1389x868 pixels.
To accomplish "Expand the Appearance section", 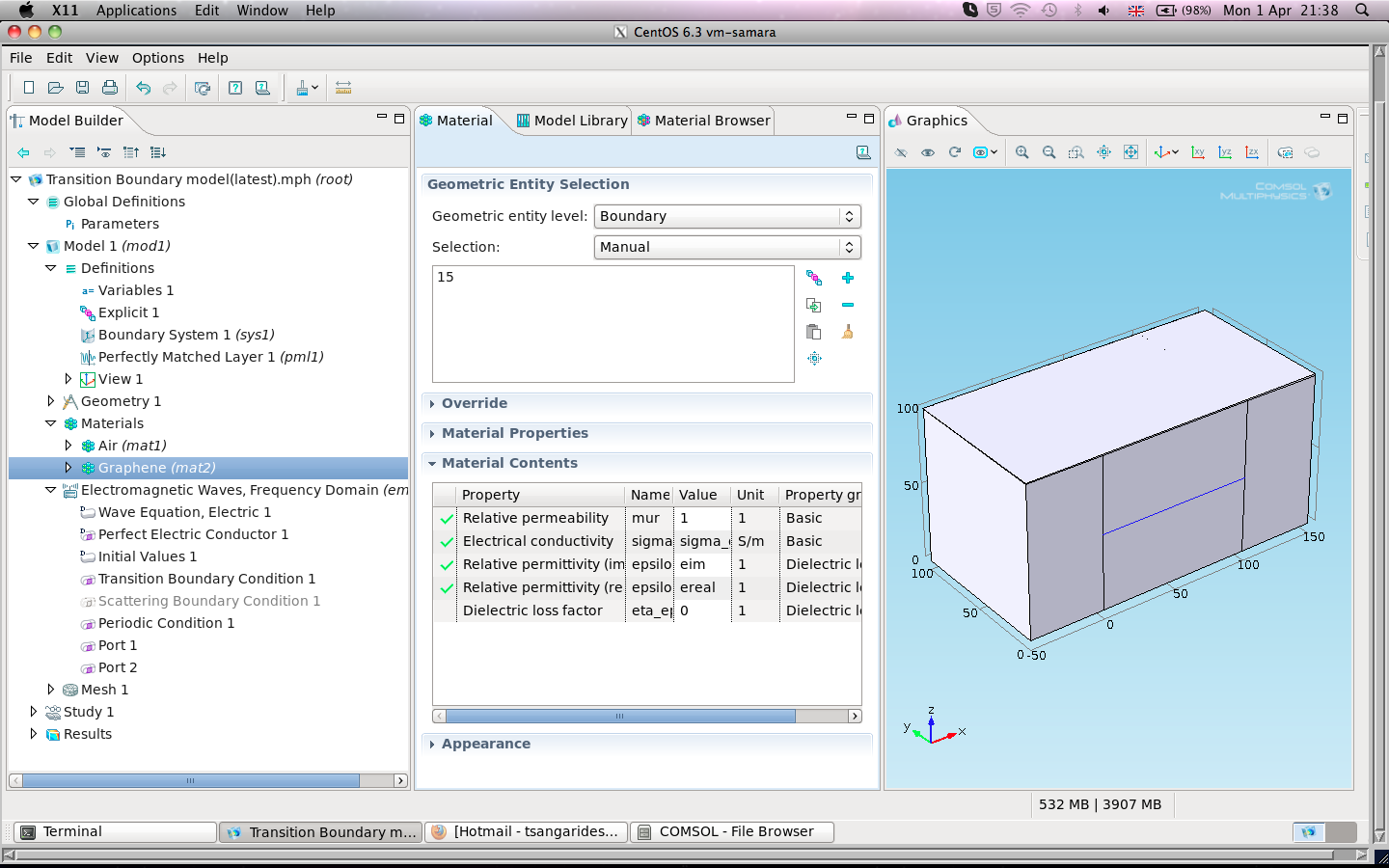I will coord(432,745).
